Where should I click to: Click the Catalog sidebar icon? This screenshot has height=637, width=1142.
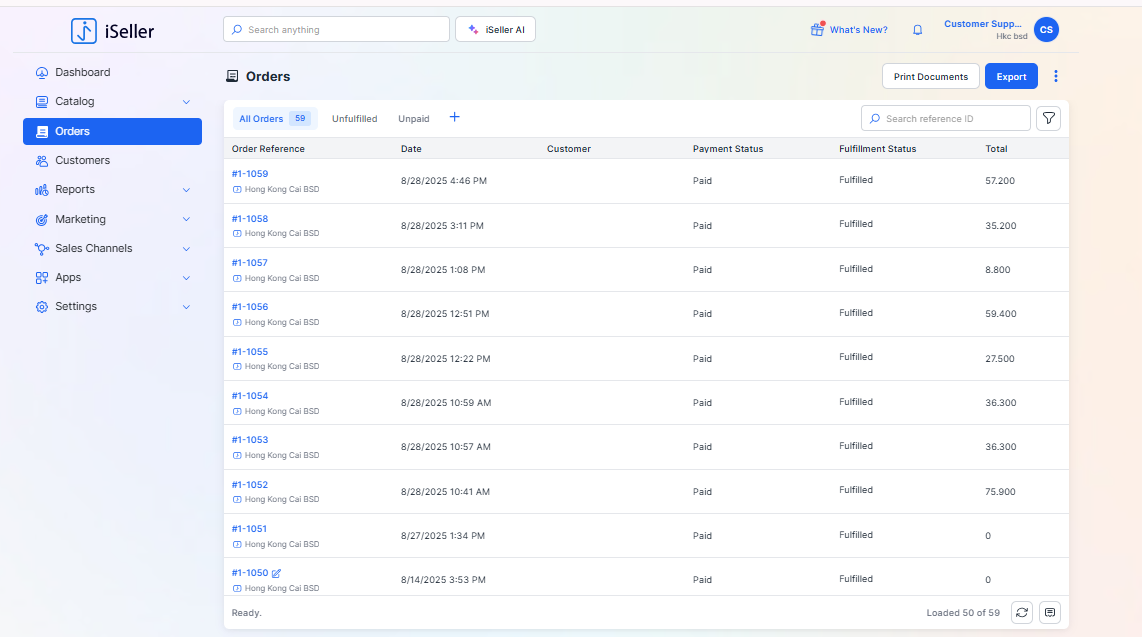point(42,102)
